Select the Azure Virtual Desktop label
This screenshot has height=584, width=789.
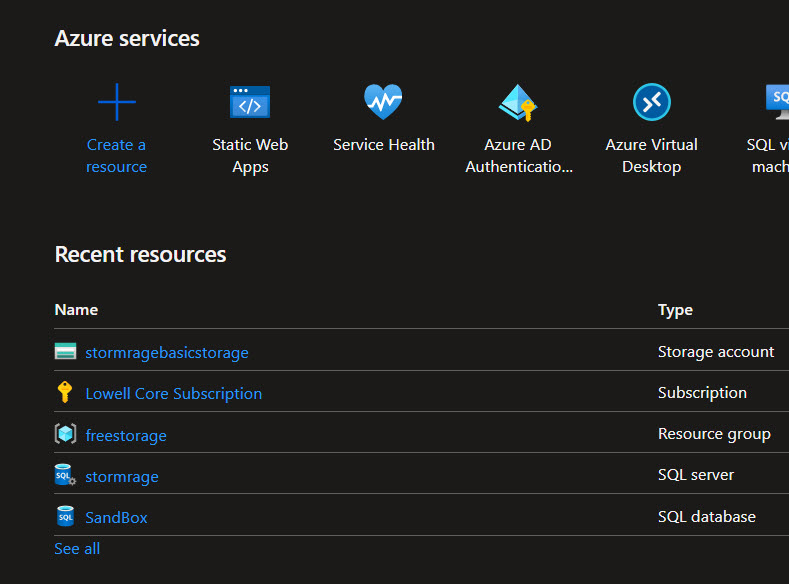pyautogui.click(x=652, y=155)
